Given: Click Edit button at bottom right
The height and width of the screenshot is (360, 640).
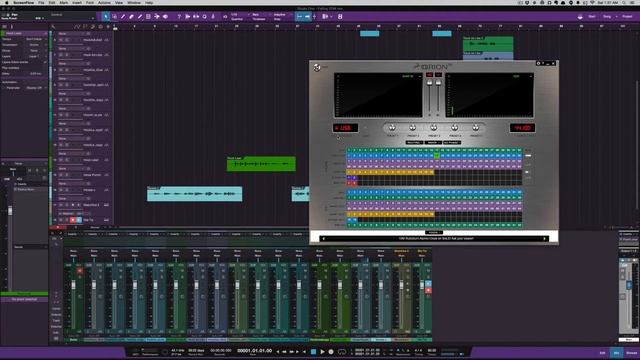Looking at the screenshot, I should pyautogui.click(x=602, y=353).
